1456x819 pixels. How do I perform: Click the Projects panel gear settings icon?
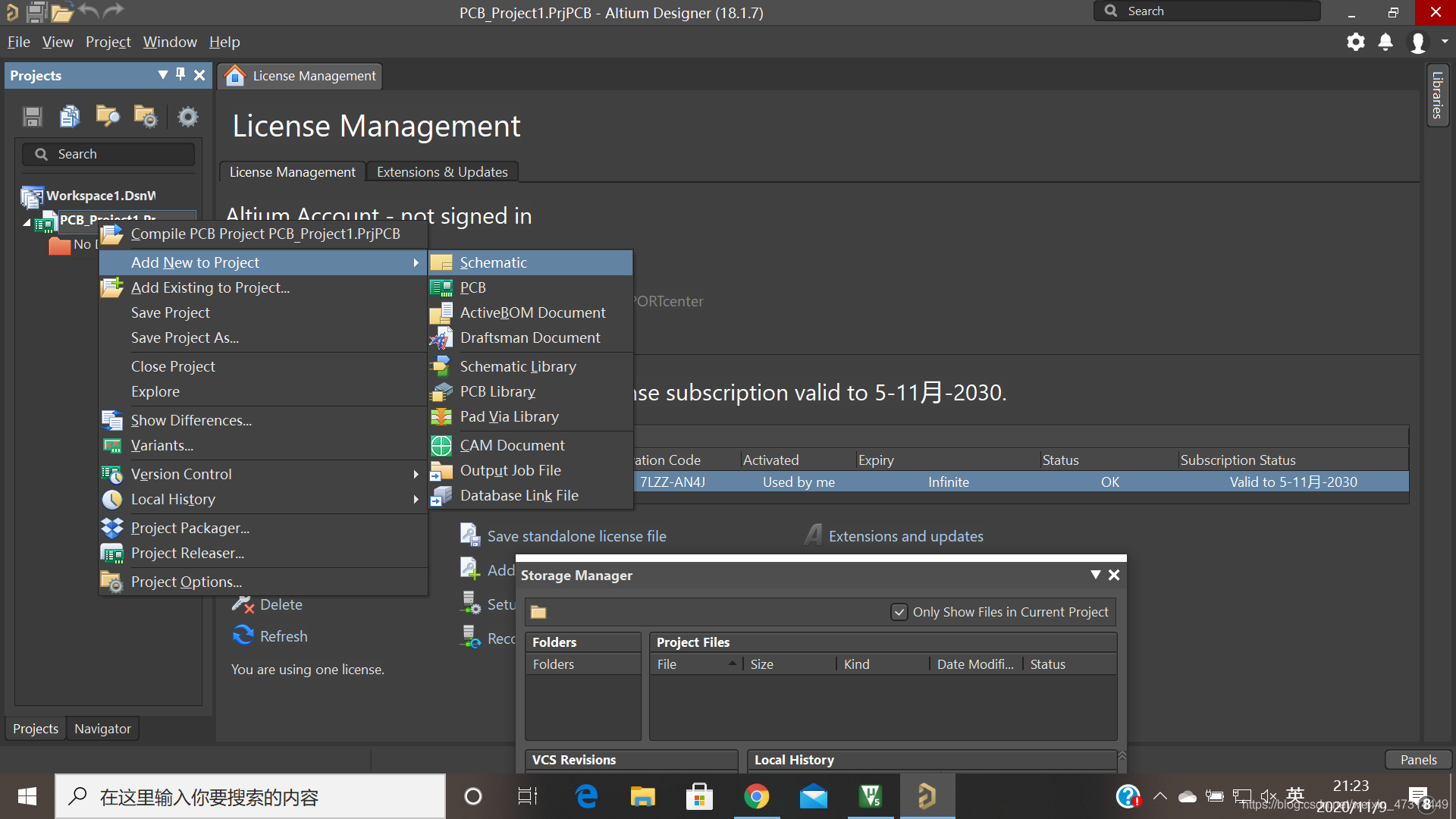point(187,116)
